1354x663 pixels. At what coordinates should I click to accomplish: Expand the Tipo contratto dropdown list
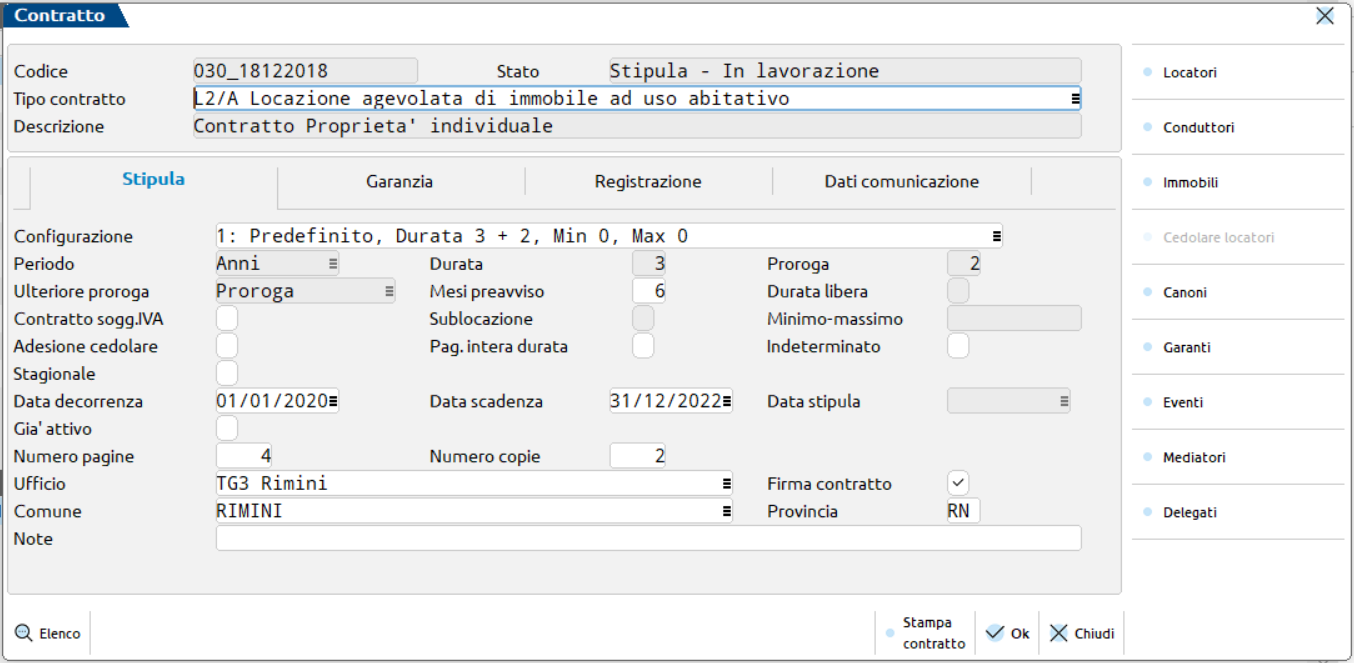(x=1074, y=99)
